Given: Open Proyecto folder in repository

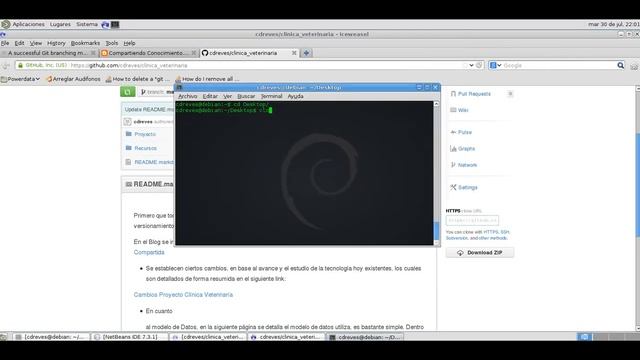Looking at the screenshot, I should (145, 134).
